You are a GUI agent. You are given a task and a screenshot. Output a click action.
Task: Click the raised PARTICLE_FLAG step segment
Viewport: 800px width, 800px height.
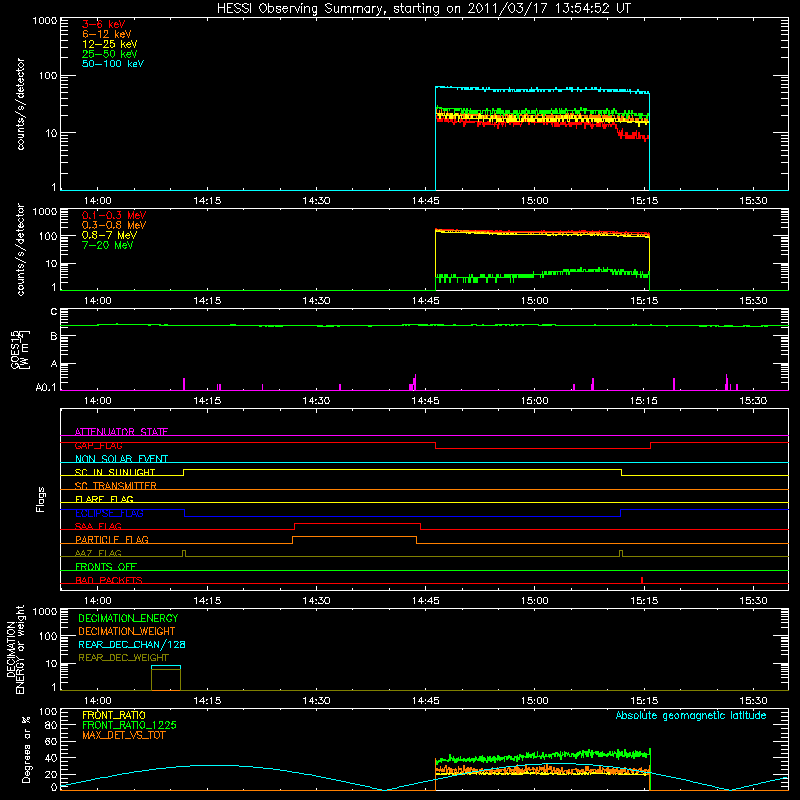355,537
